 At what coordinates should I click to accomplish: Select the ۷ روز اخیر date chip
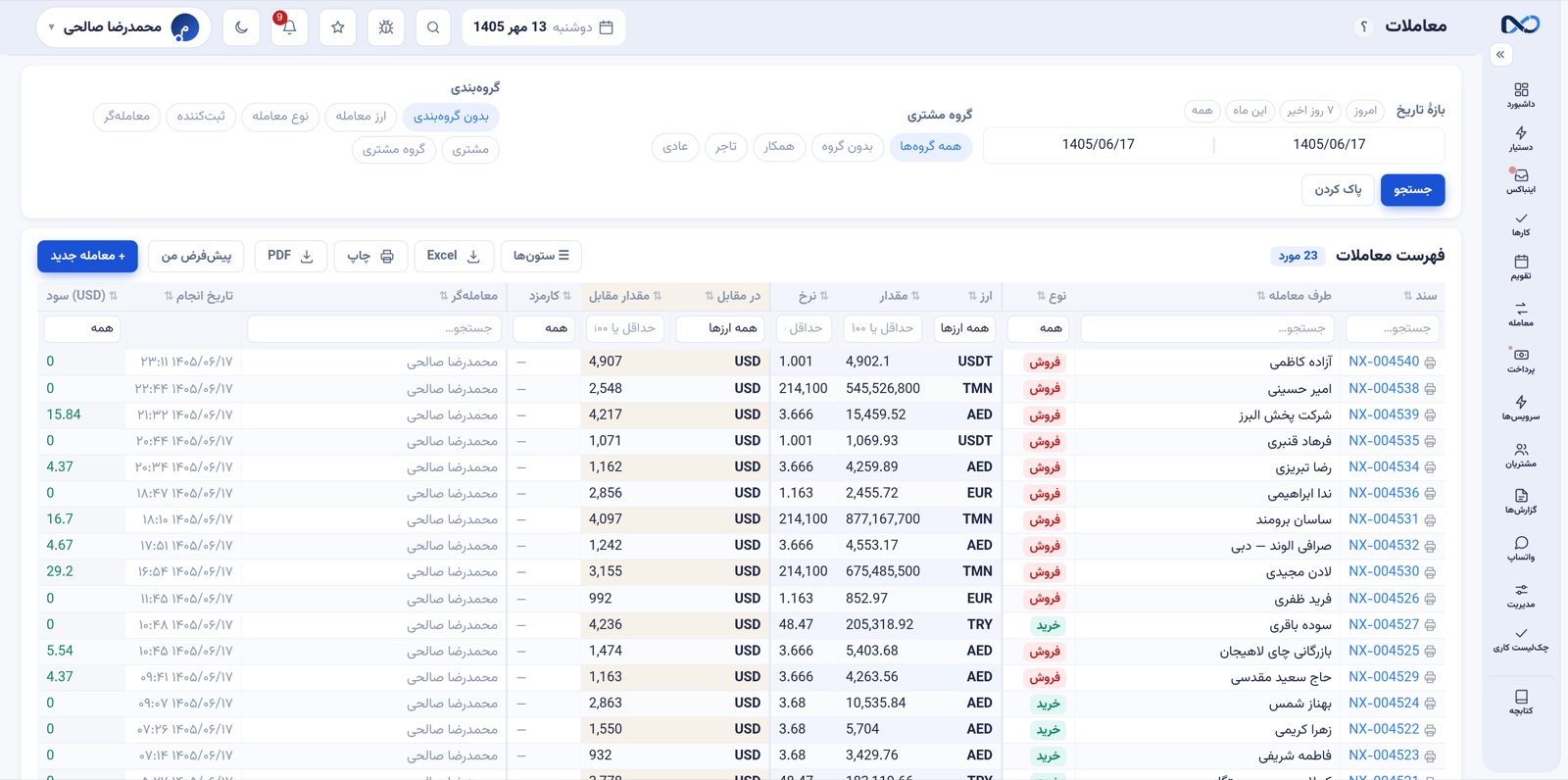[1310, 111]
